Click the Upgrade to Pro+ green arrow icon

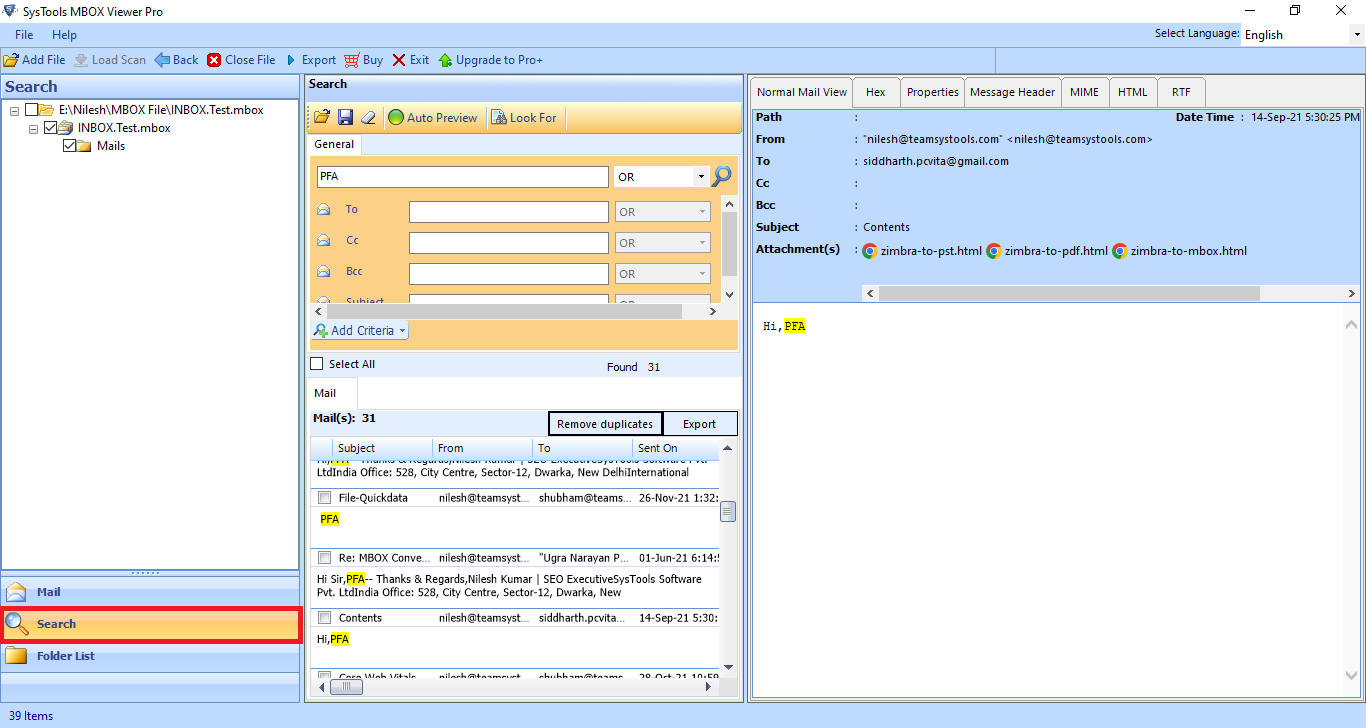[445, 60]
